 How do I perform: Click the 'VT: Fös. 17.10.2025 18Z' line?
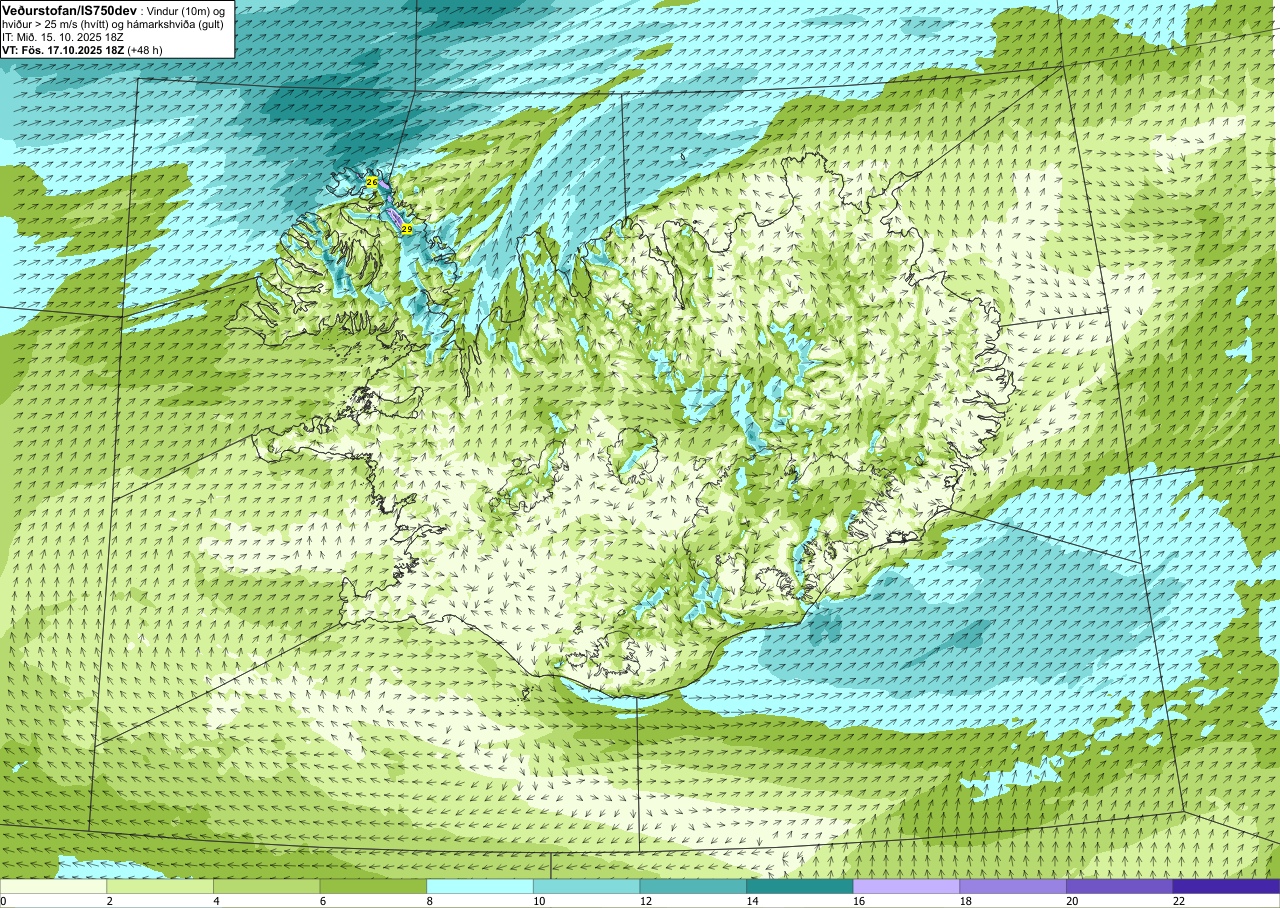point(63,49)
